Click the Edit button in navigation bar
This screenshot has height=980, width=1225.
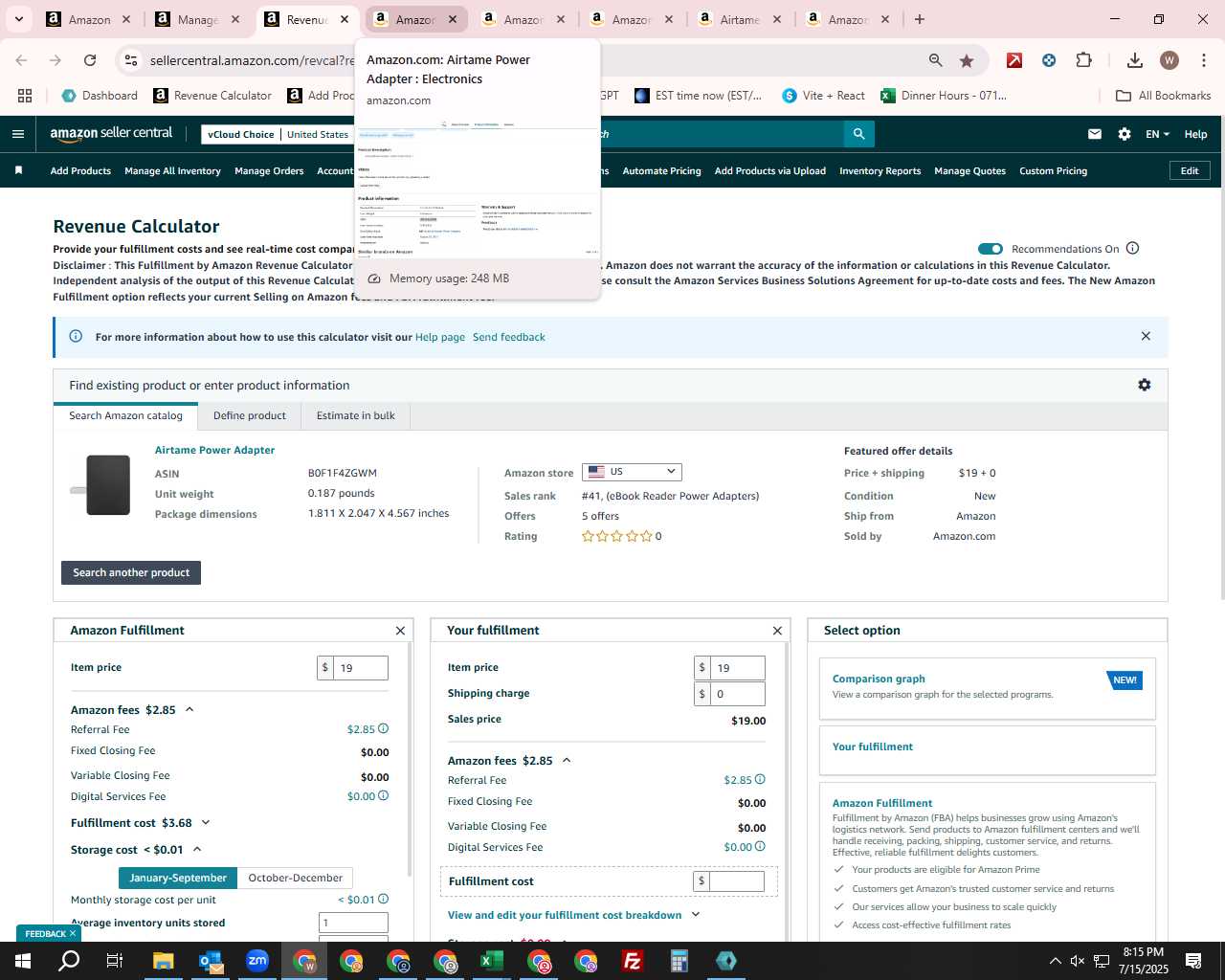(x=1190, y=170)
